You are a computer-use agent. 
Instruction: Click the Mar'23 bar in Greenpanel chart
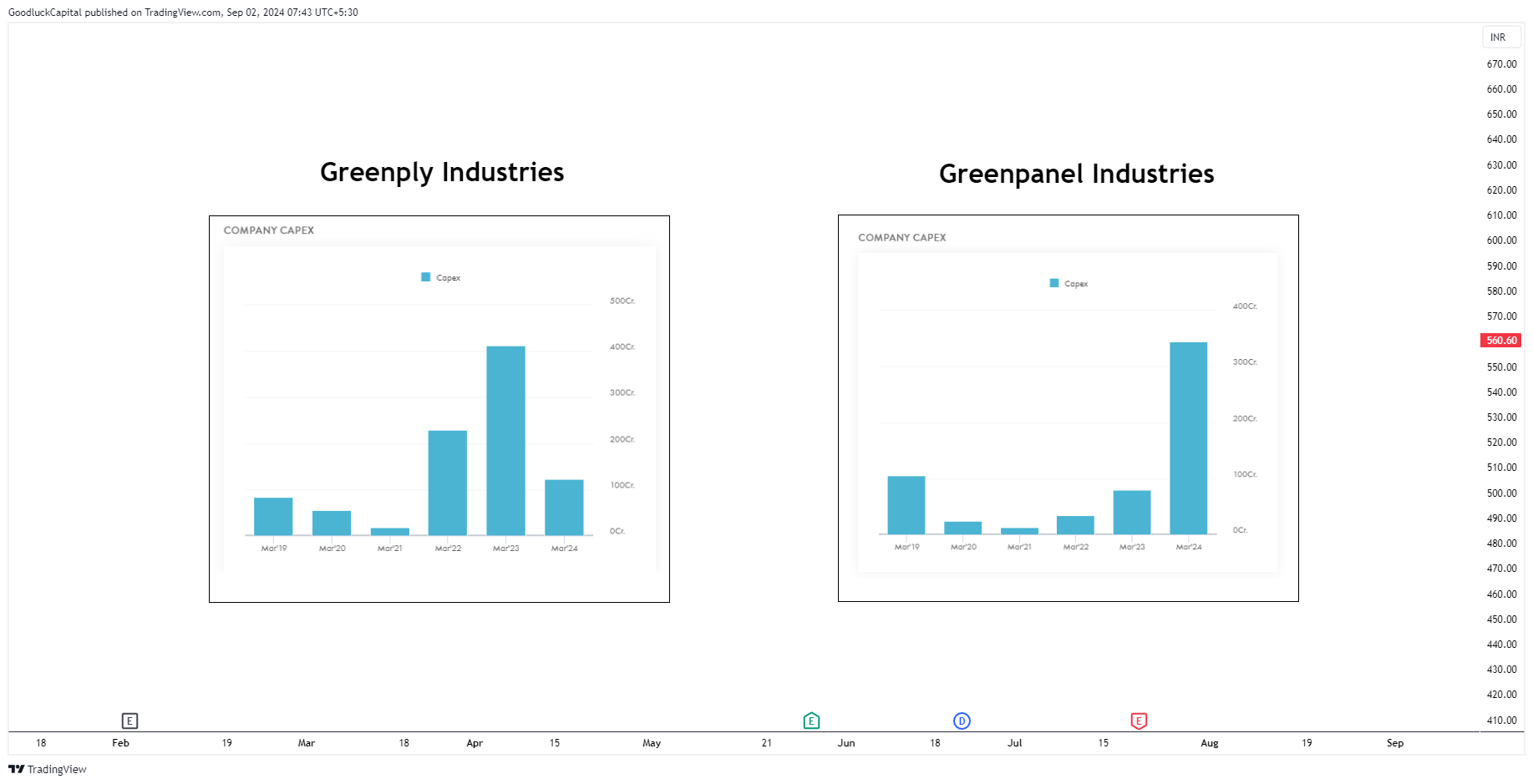click(x=1132, y=512)
